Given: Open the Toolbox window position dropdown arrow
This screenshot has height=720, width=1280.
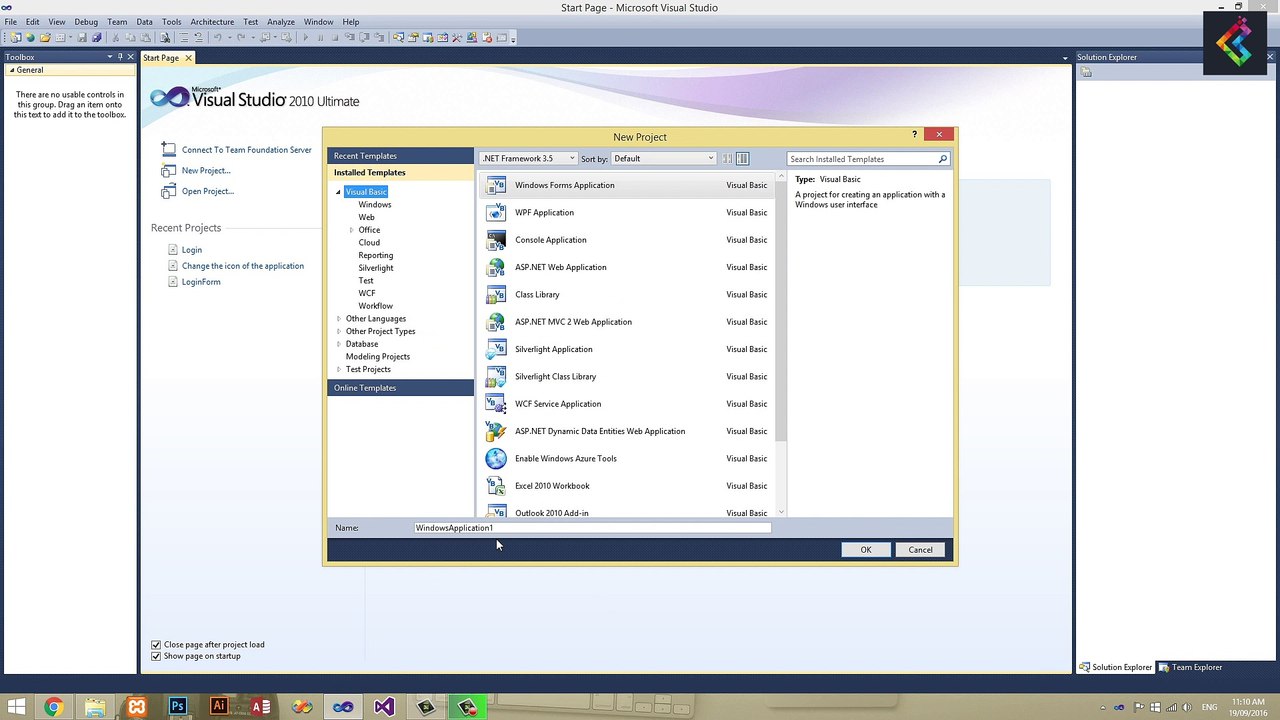Looking at the screenshot, I should [x=109, y=57].
